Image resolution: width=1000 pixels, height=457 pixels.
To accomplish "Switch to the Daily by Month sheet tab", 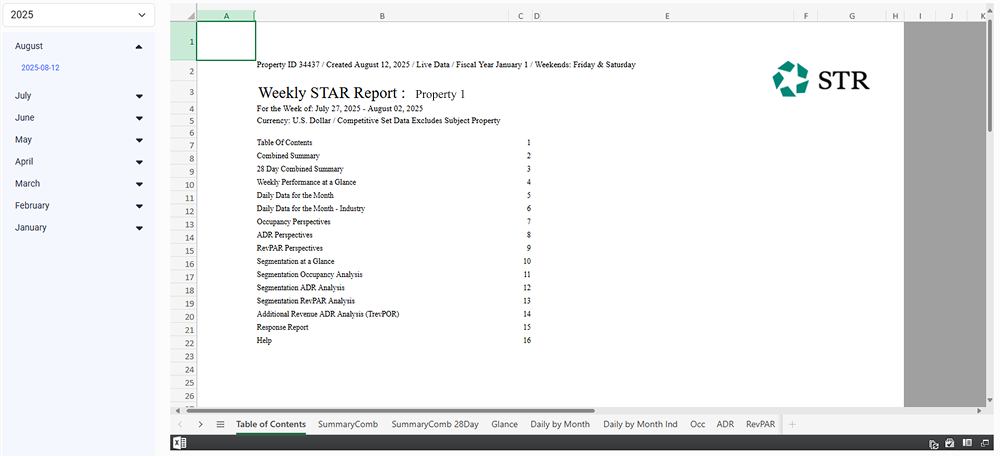I will 560,424.
